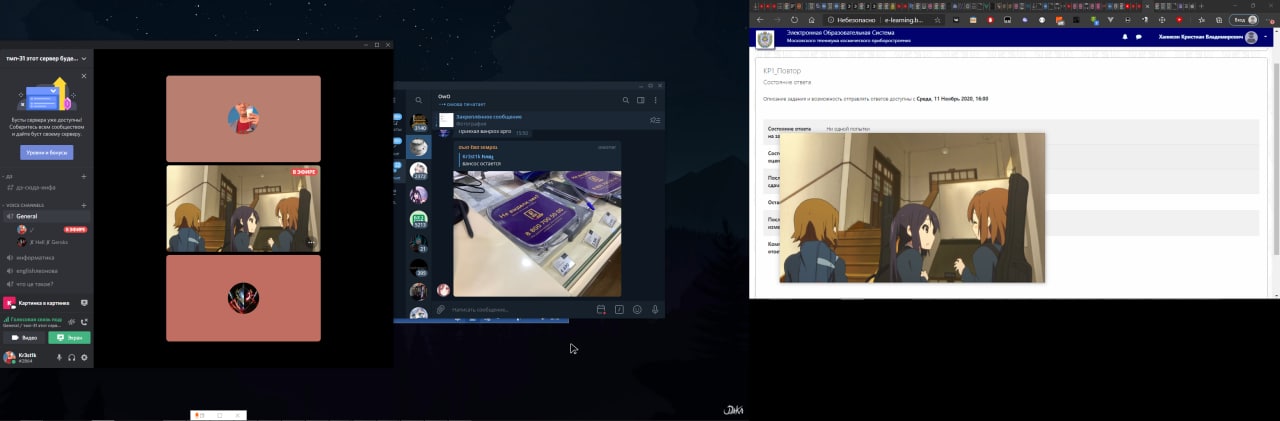Click the green Screen share button
1280x421 pixels.
(x=69, y=338)
